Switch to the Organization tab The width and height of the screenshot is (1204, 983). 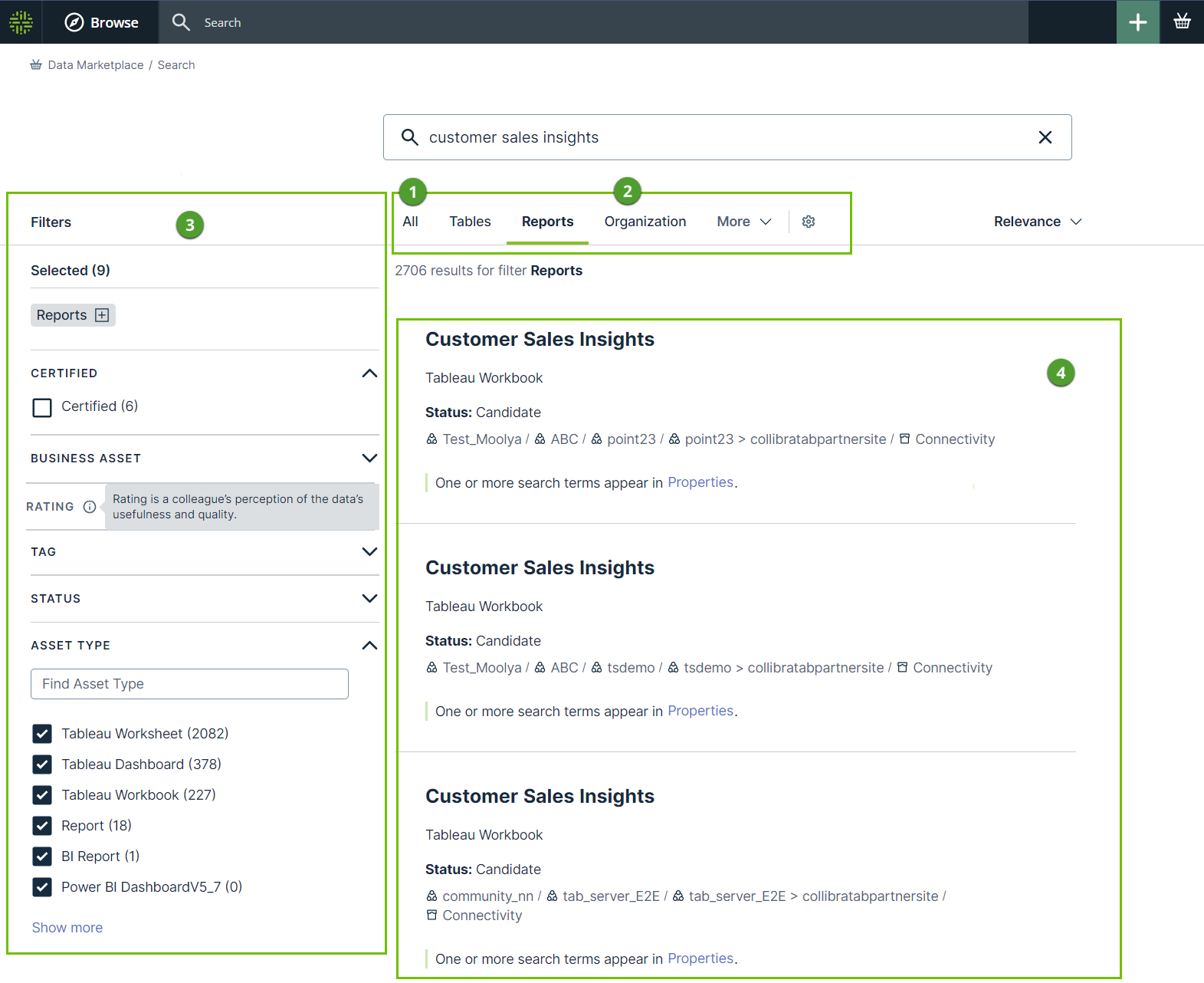(645, 222)
